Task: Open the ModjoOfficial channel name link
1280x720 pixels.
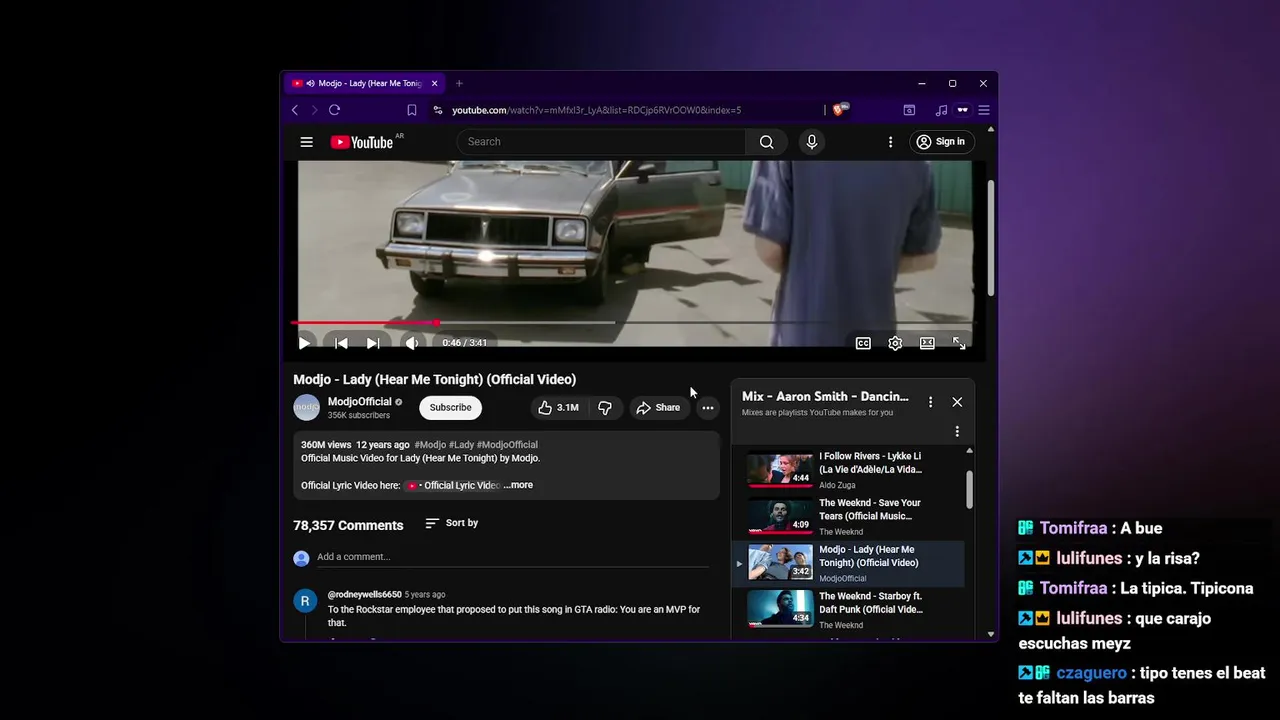Action: pyautogui.click(x=359, y=402)
